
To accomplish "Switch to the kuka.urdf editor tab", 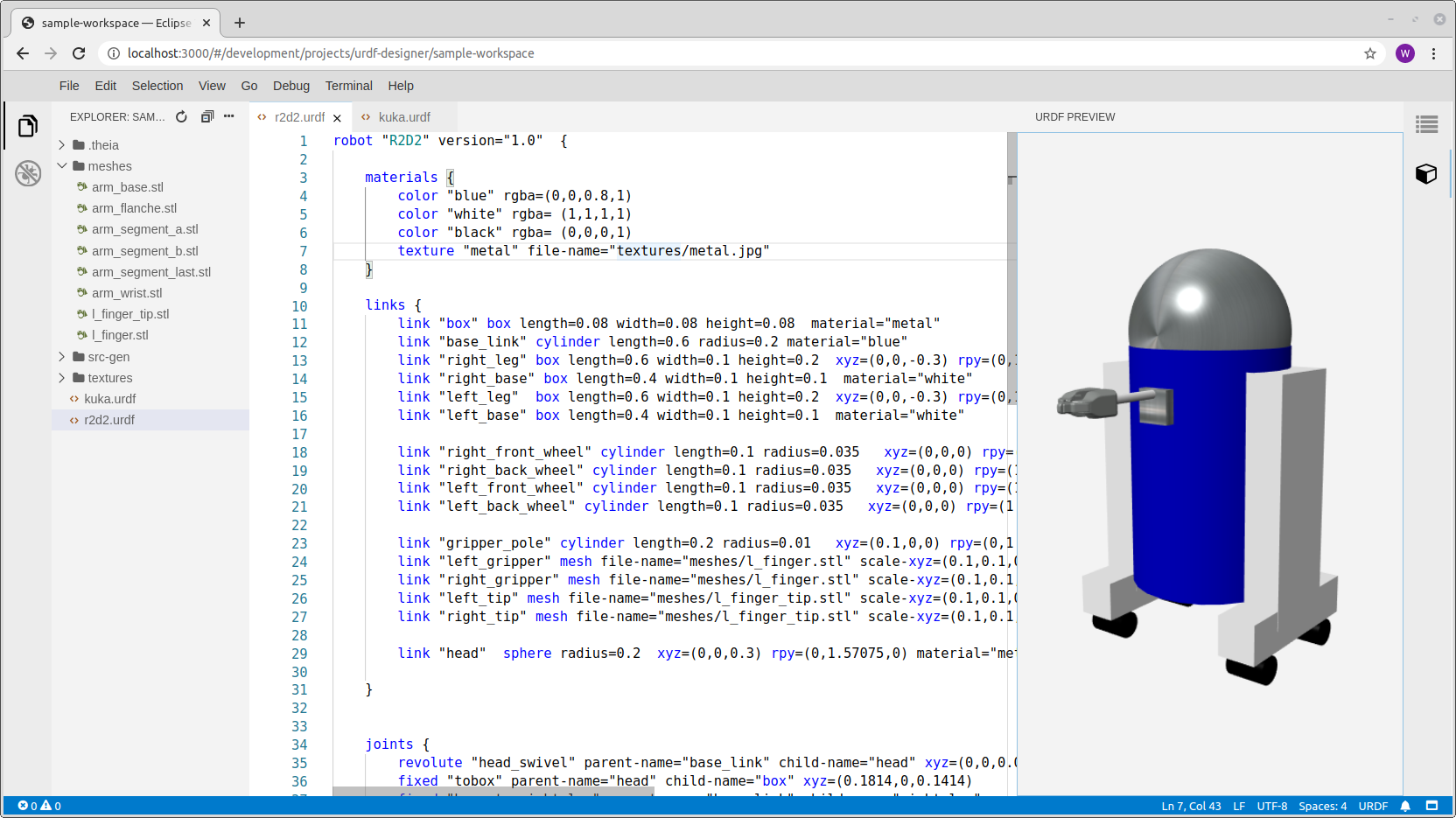I will tap(403, 117).
